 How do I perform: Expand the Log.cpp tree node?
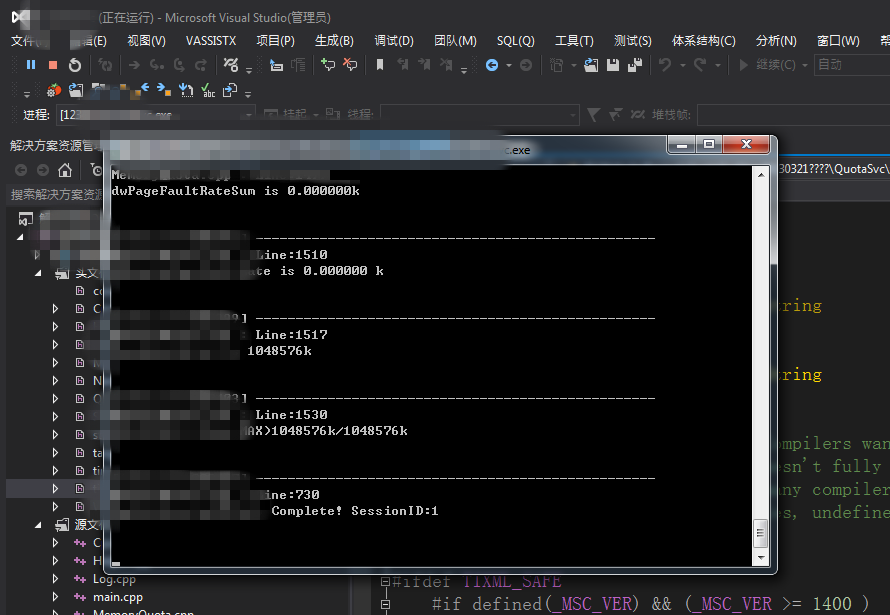coord(56,579)
